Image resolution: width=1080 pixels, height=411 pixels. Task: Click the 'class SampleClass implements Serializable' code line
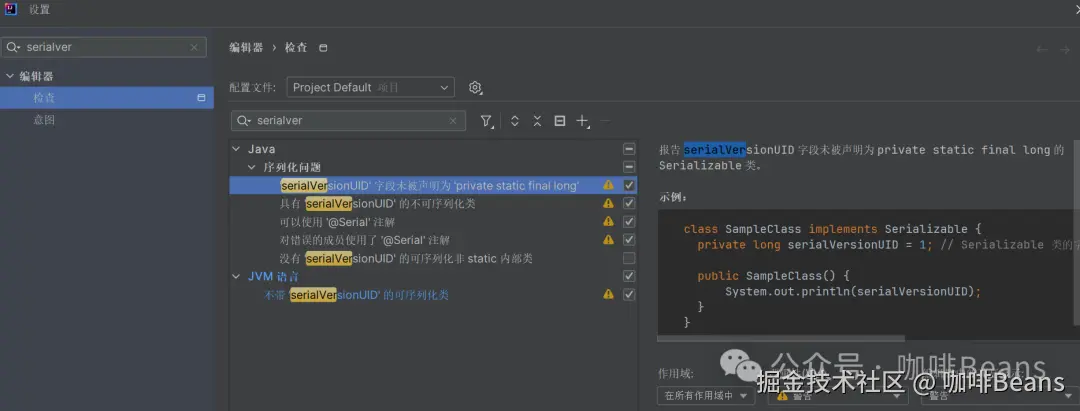[x=833, y=229]
